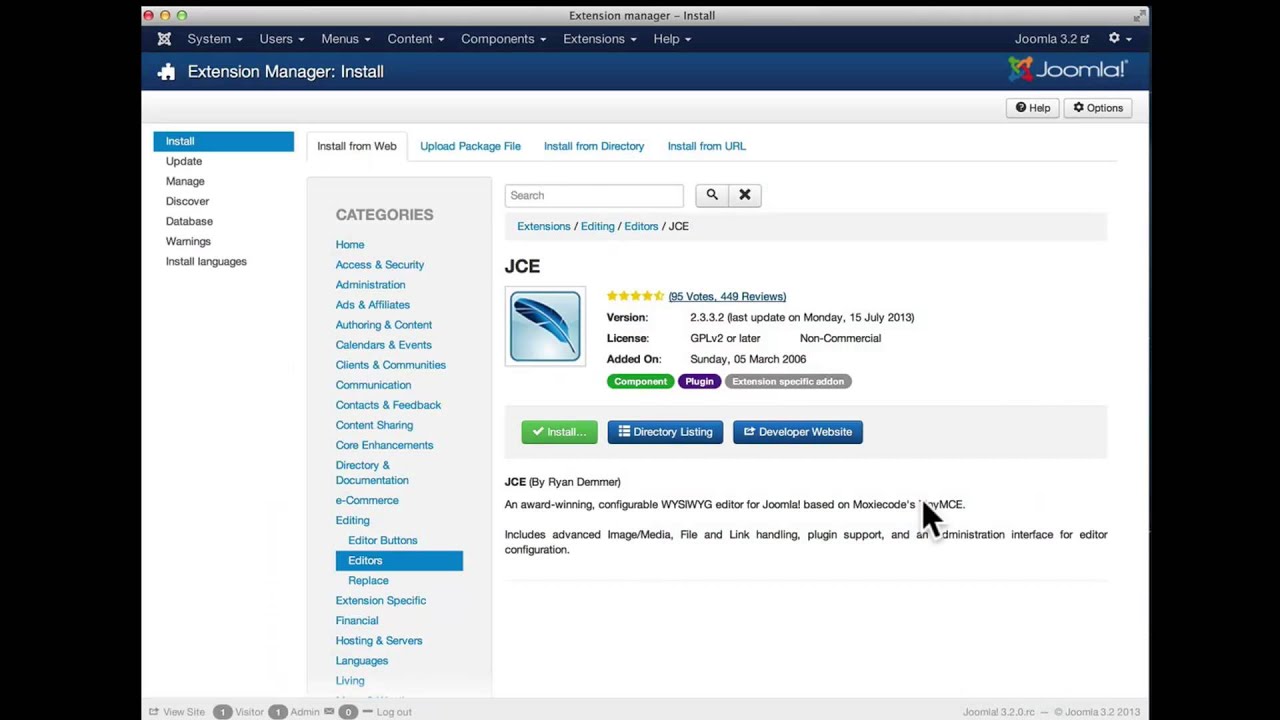This screenshot has width=1280, height=720.
Task: Open the Access & Security category
Action: tap(380, 264)
